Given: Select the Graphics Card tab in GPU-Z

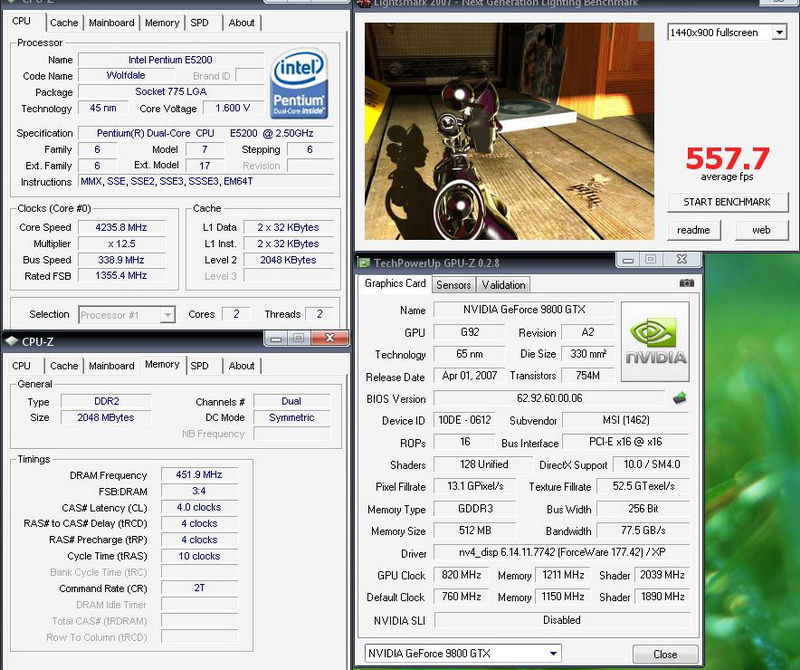Looking at the screenshot, I should click(395, 284).
